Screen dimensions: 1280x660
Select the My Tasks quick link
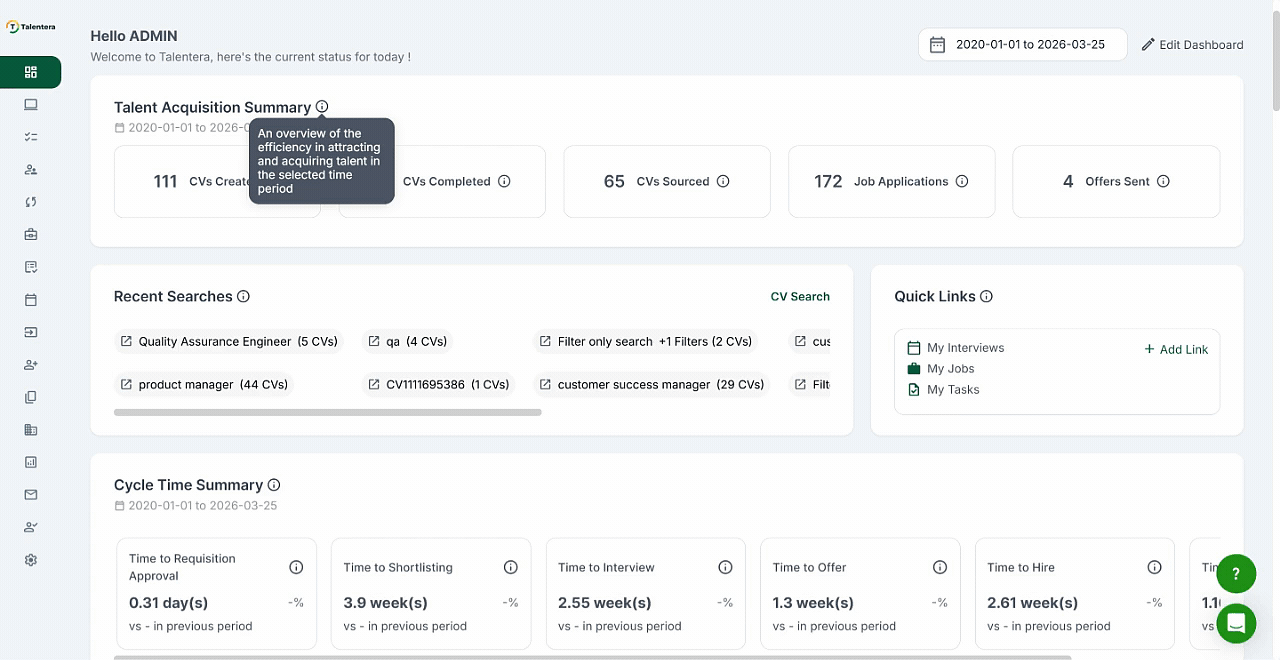click(x=952, y=390)
